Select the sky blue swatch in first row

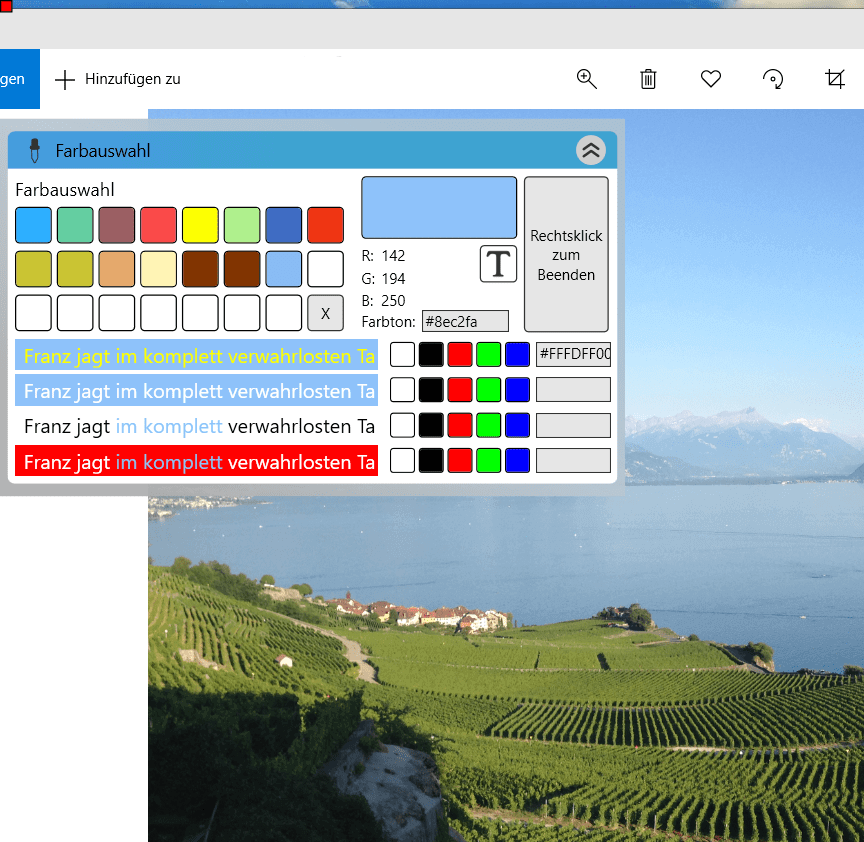point(34,225)
